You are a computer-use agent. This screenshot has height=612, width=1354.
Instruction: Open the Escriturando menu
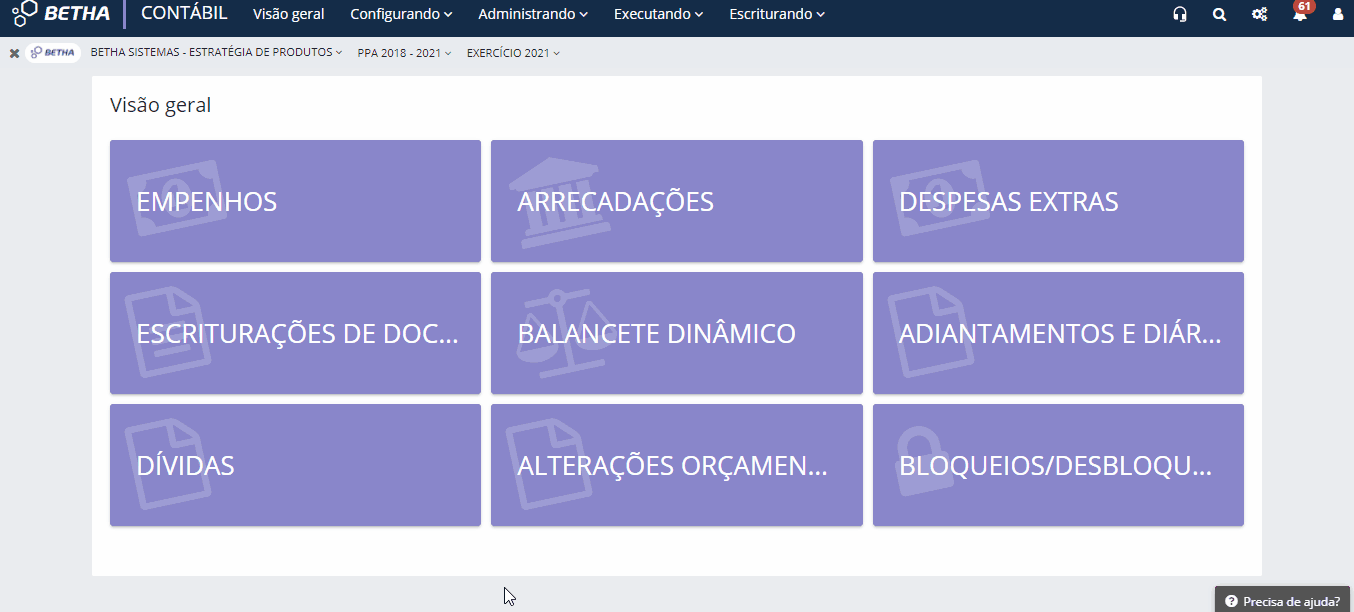776,15
